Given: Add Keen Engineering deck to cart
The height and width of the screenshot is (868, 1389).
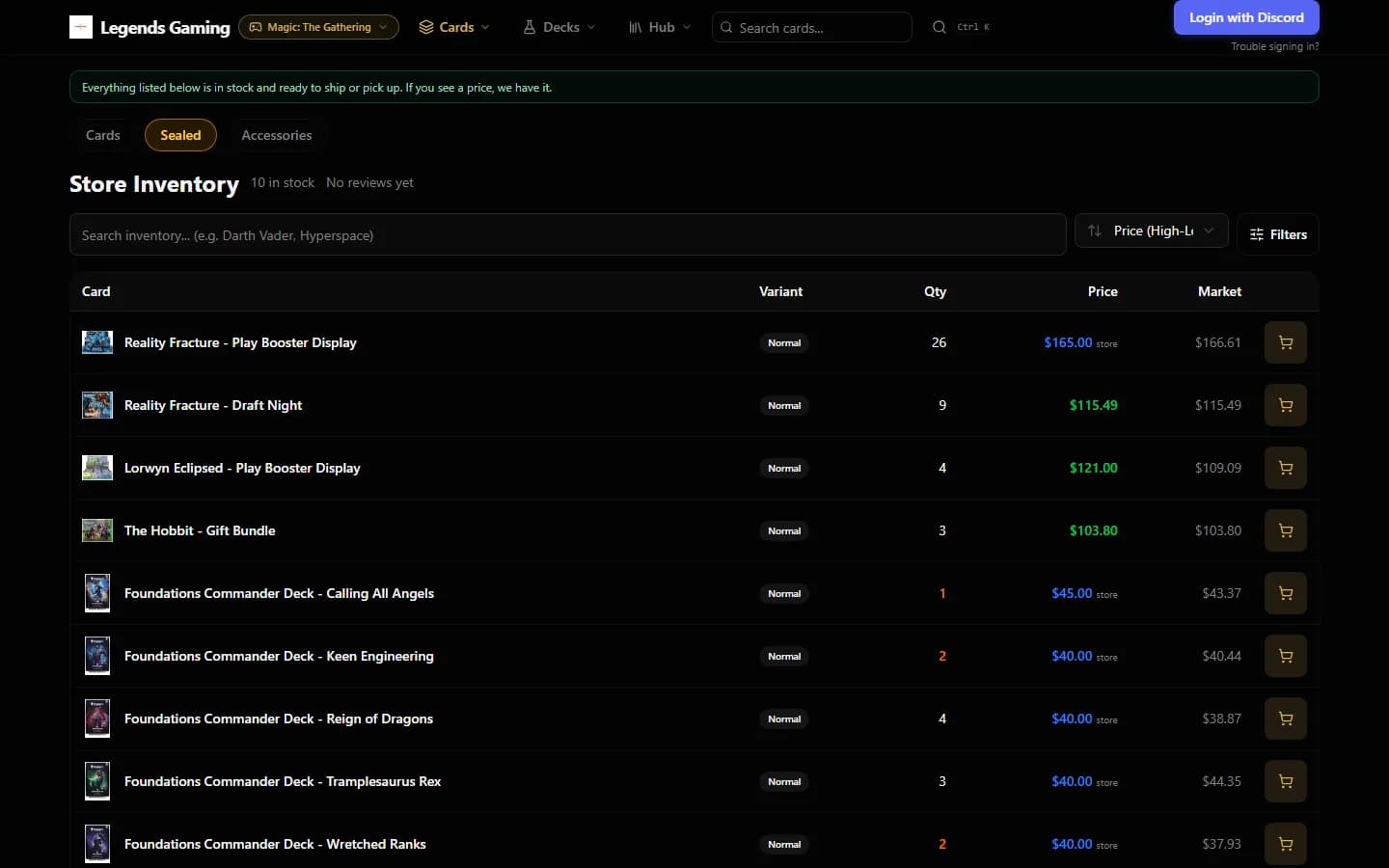Looking at the screenshot, I should [1286, 656].
